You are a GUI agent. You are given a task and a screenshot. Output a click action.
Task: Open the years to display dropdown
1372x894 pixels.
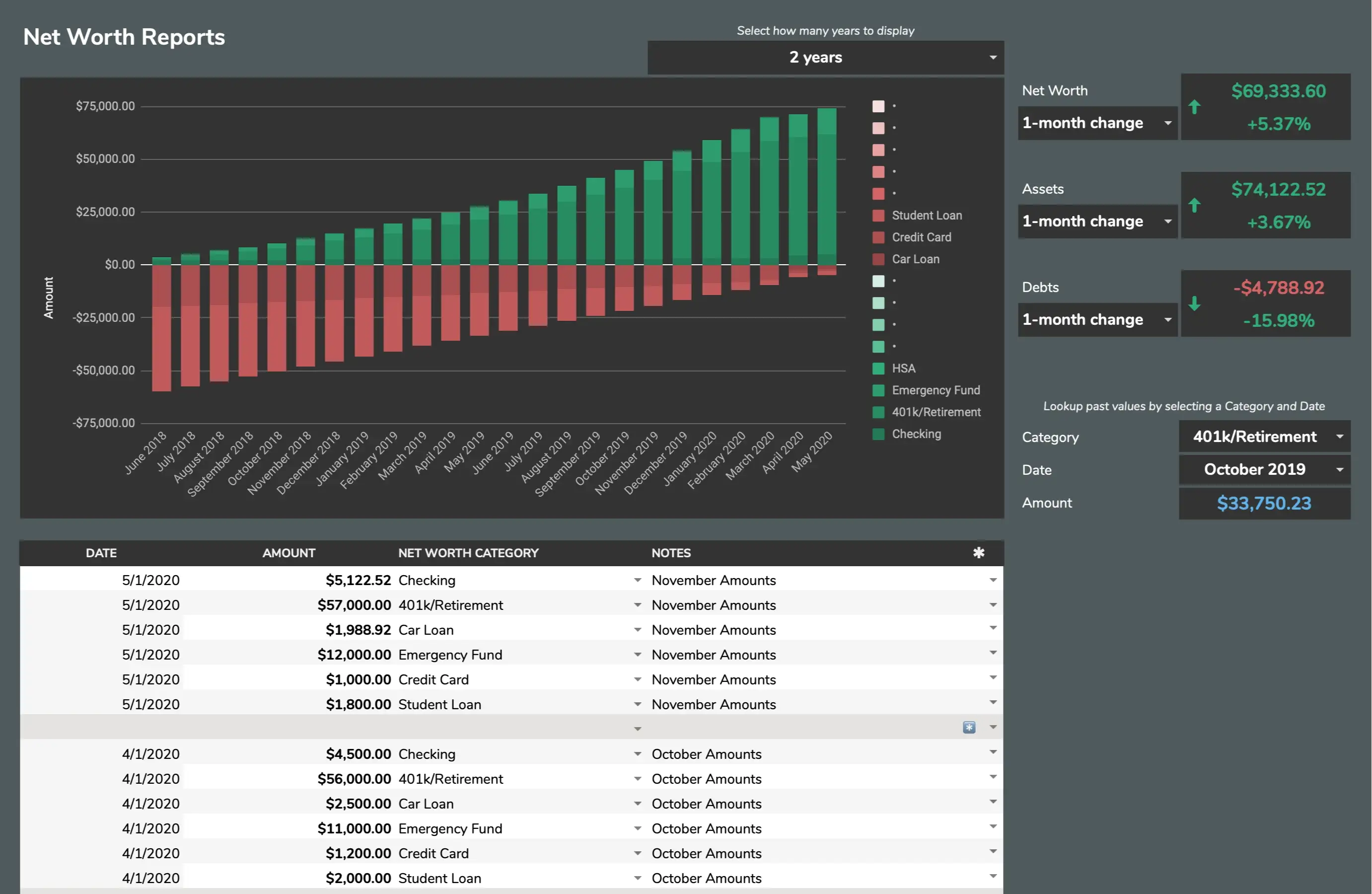tap(825, 57)
